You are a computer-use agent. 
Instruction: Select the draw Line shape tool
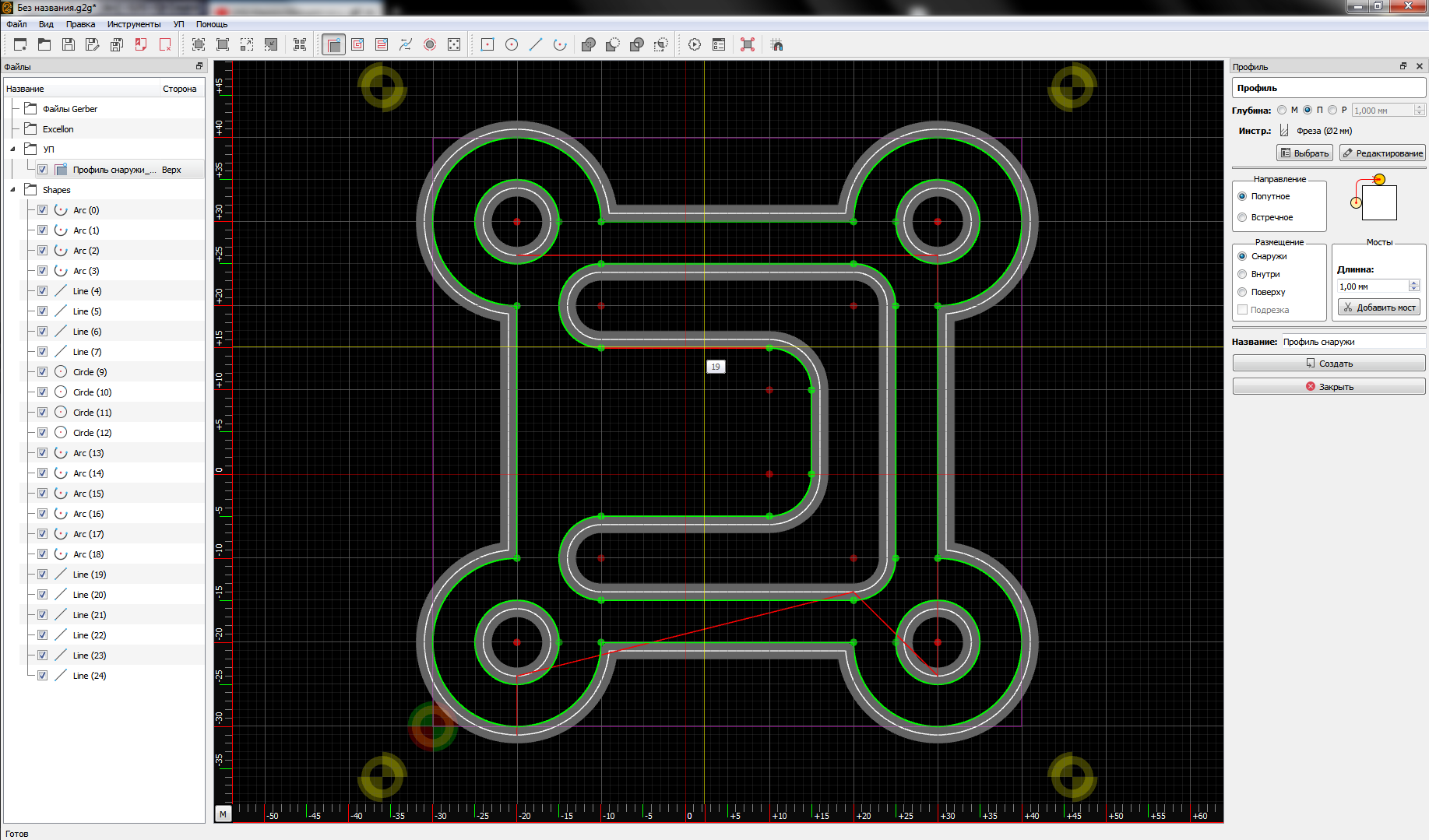click(536, 44)
